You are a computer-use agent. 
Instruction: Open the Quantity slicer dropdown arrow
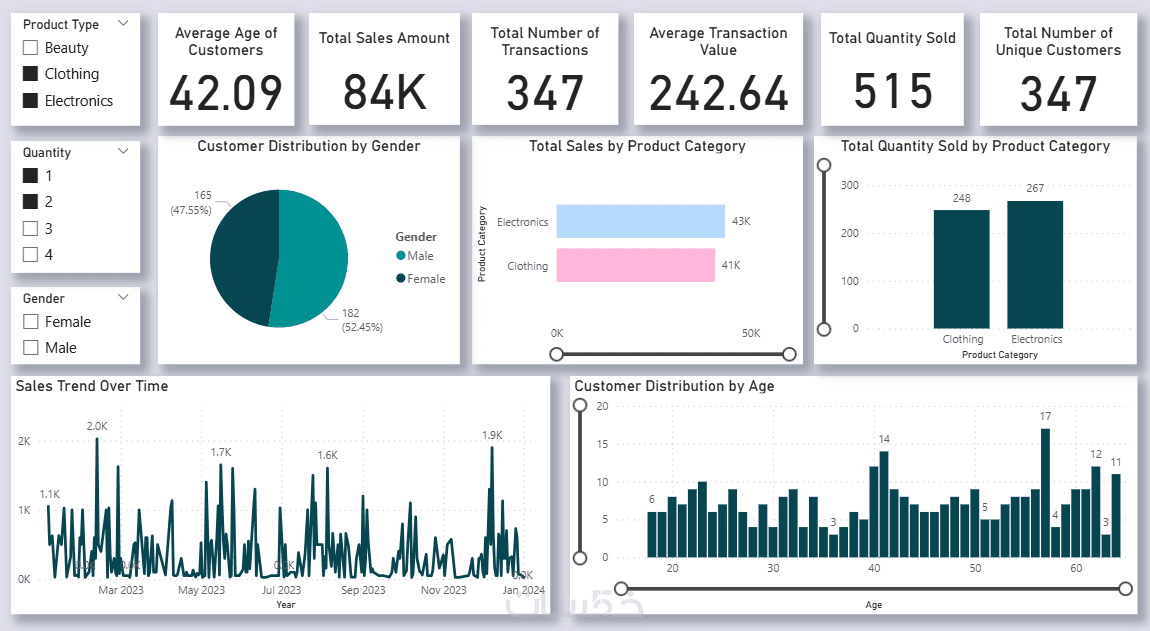[x=123, y=151]
